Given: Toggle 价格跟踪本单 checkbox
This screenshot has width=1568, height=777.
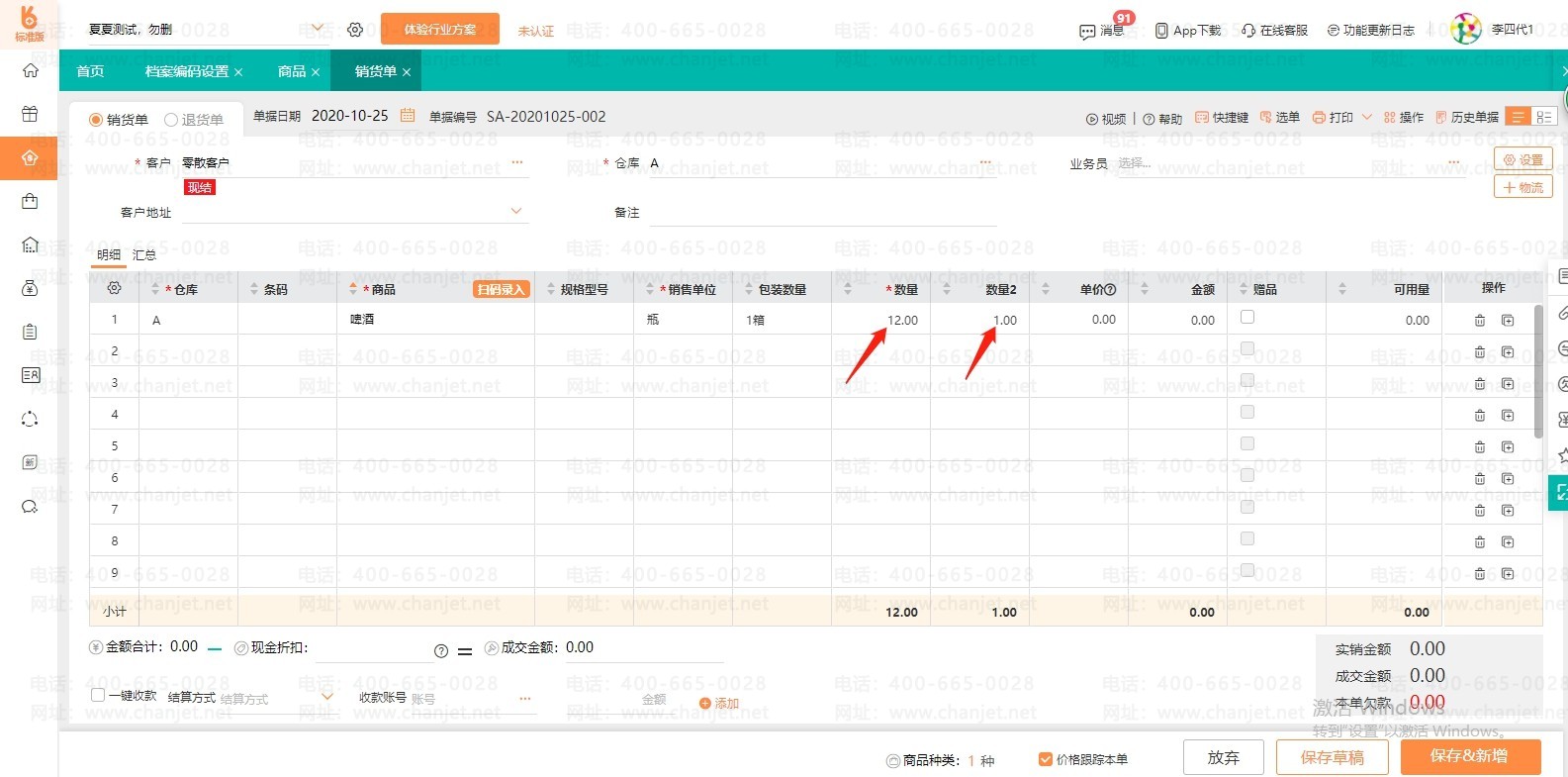Looking at the screenshot, I should tap(1045, 759).
